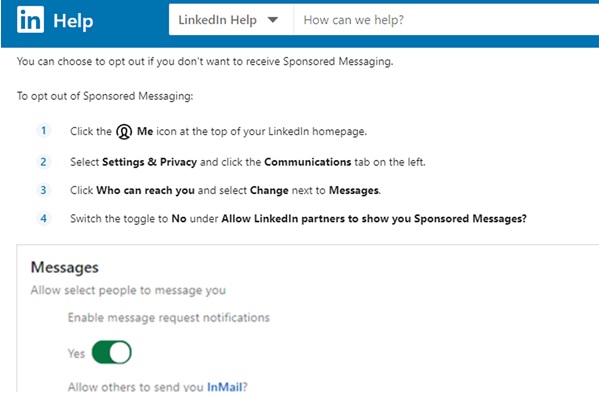This screenshot has width=599, height=397.
Task: Open the InMail link
Action: (225, 387)
